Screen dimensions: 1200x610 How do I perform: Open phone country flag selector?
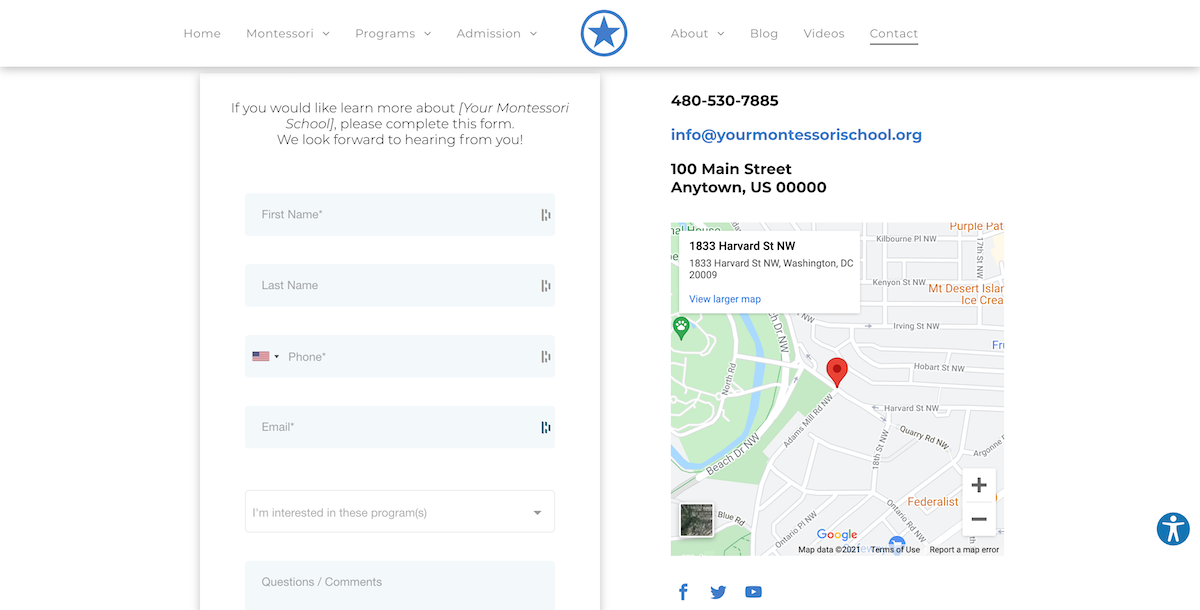point(265,356)
